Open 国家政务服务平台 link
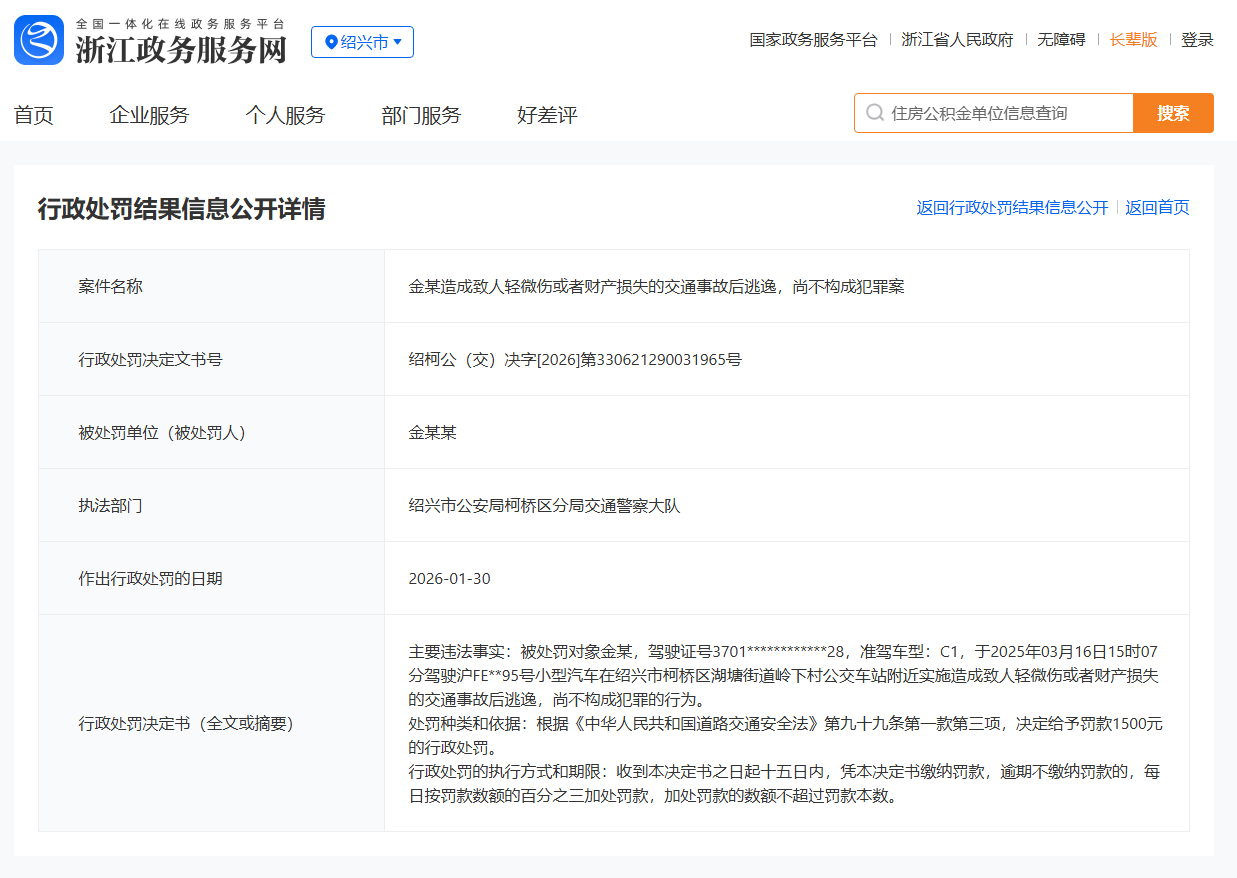The width and height of the screenshot is (1237, 878). [812, 40]
